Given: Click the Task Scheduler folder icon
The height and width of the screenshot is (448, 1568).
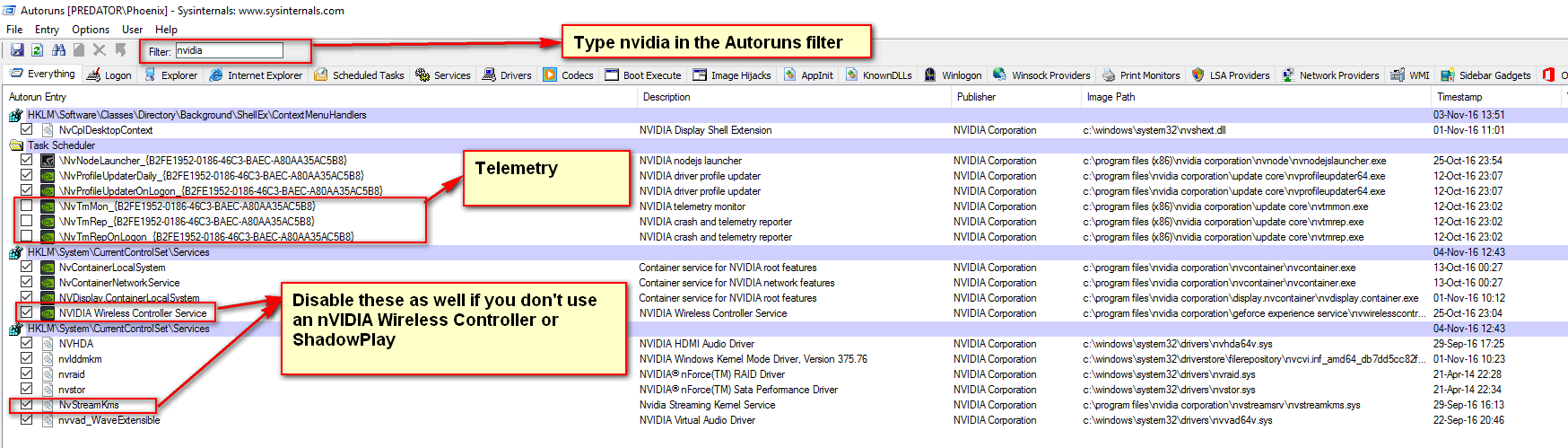Looking at the screenshot, I should (x=16, y=145).
